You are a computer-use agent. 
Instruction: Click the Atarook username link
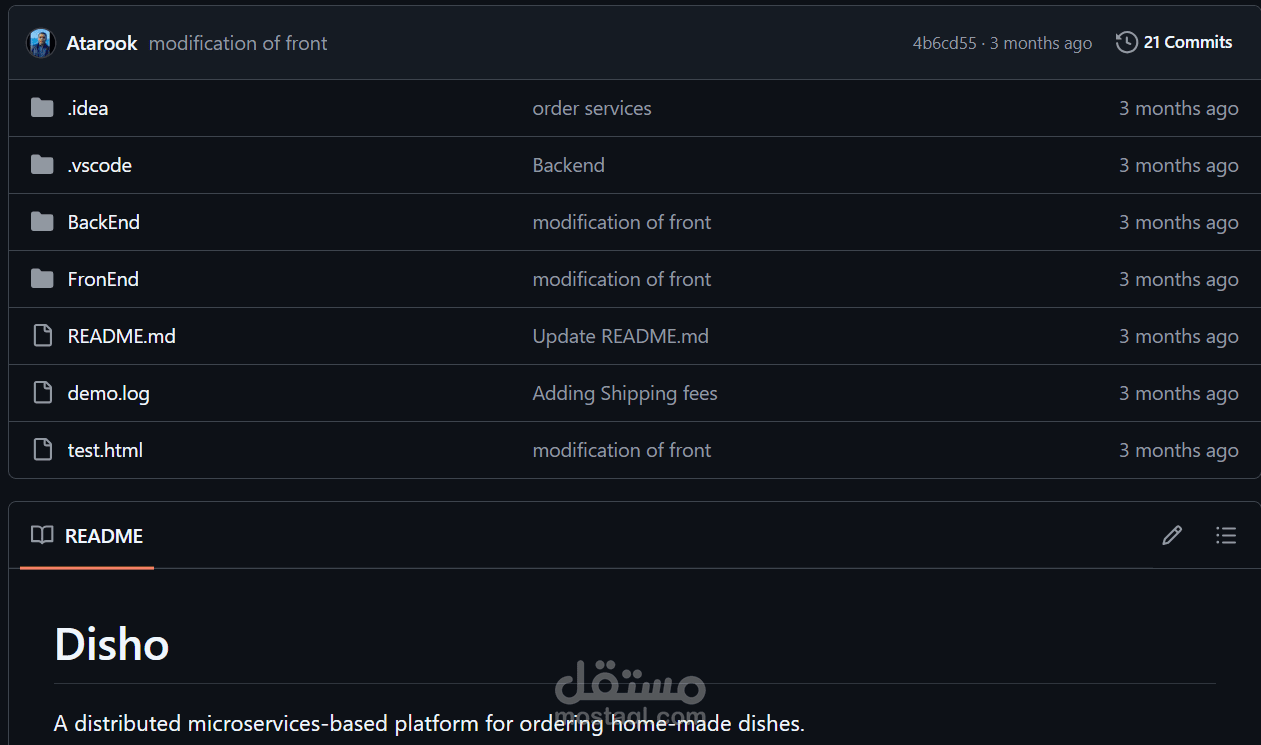coord(102,42)
